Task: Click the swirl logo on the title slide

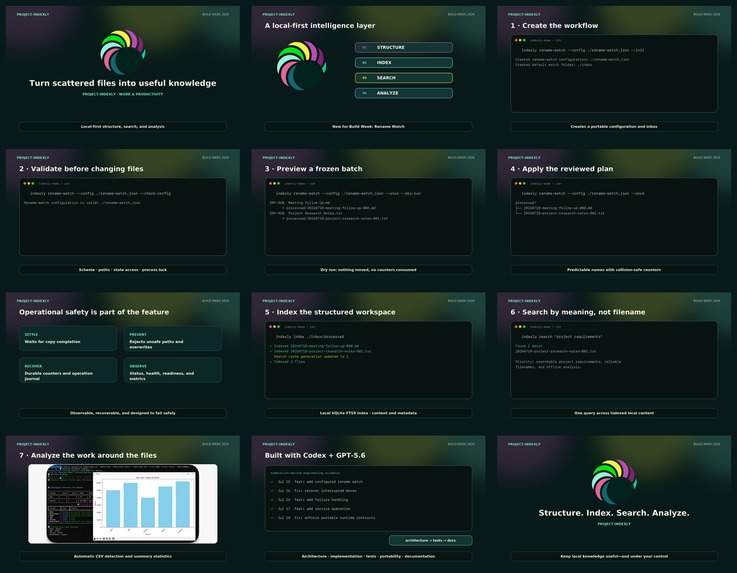Action: [123, 52]
